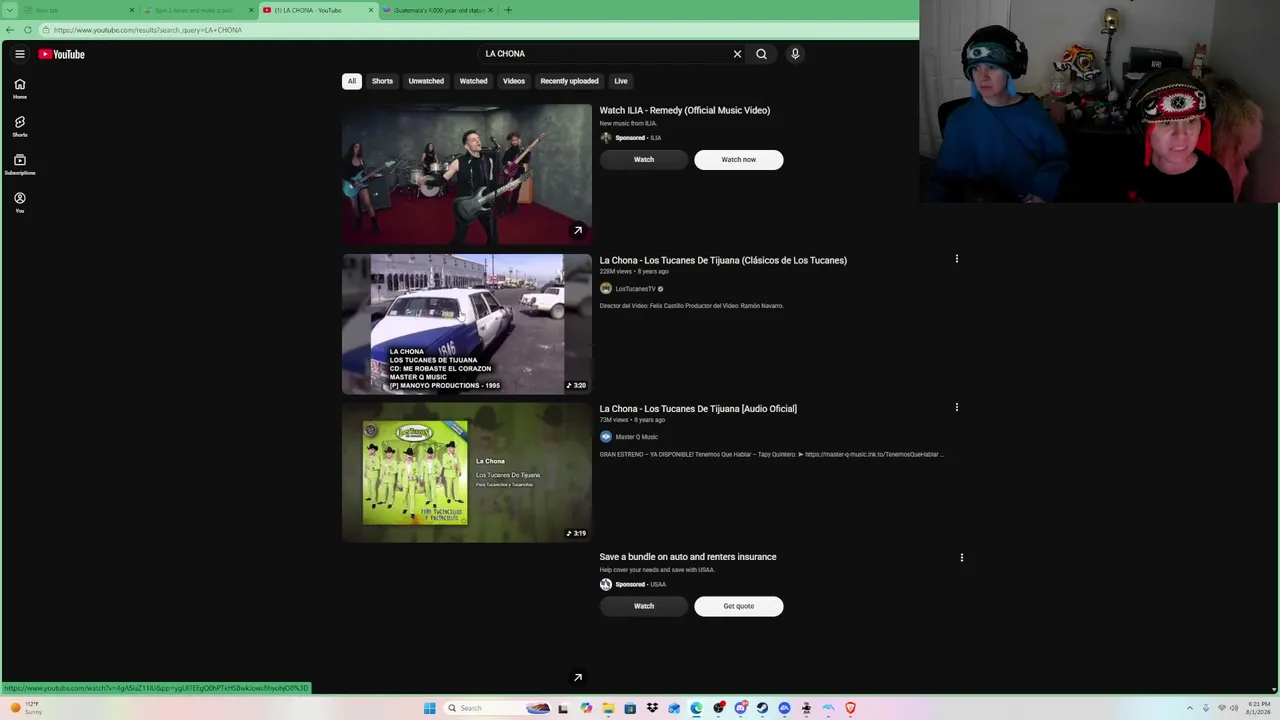Screen dimensions: 1280x720
Task: Filter results by Live
Action: [621, 81]
